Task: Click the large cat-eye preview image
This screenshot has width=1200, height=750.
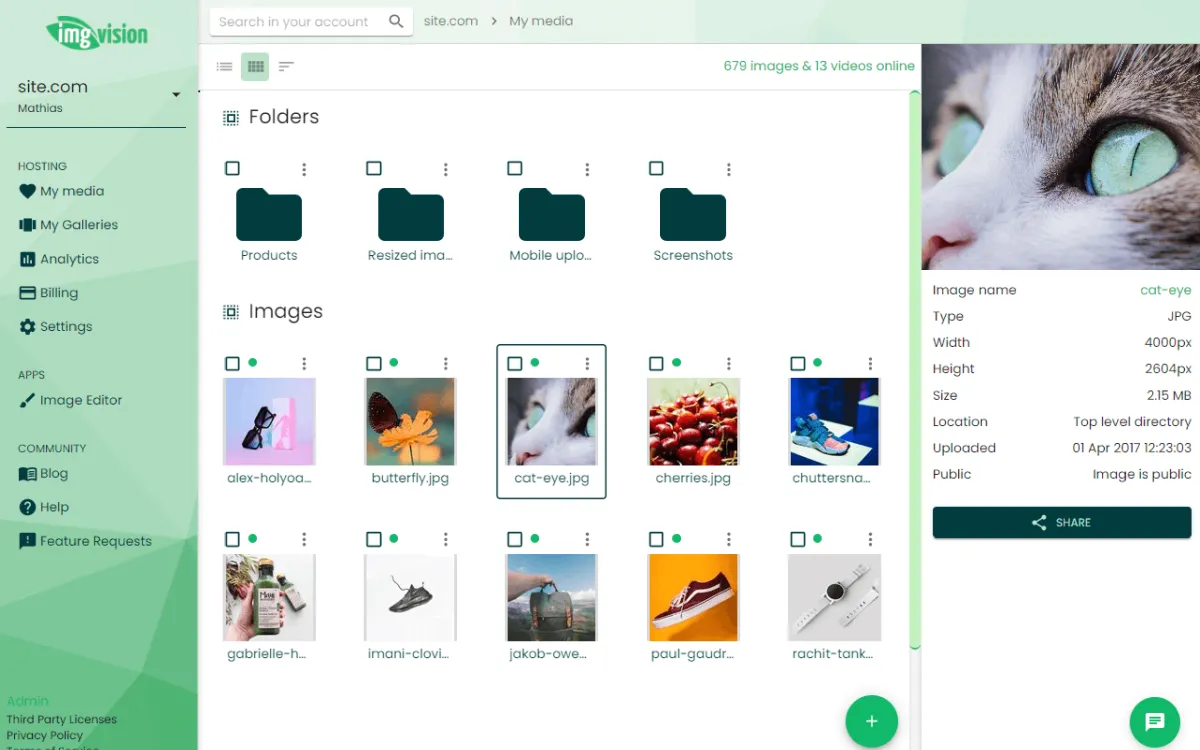Action: [x=1061, y=157]
